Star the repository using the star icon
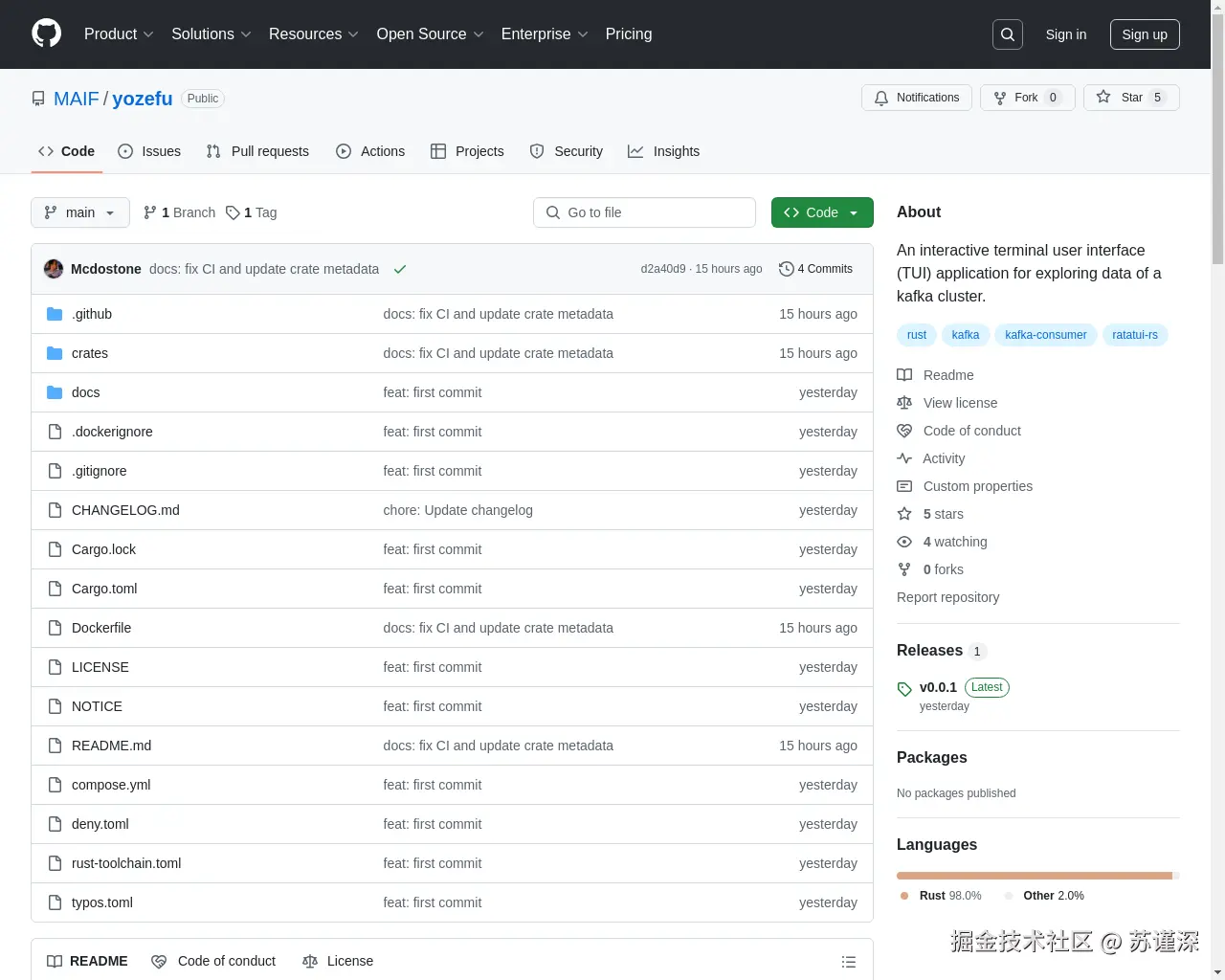 (1104, 97)
